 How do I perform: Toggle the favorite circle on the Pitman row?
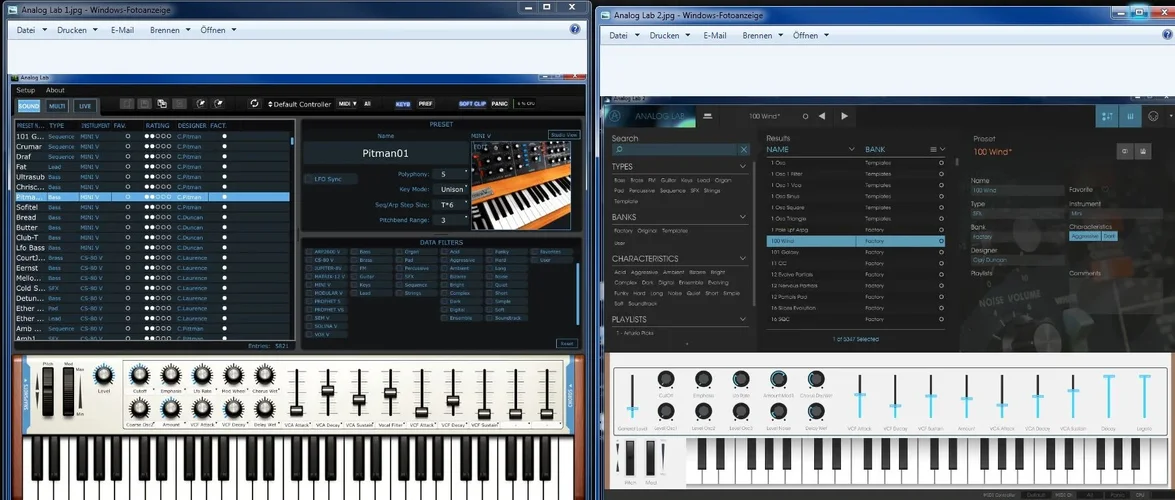coord(127,196)
